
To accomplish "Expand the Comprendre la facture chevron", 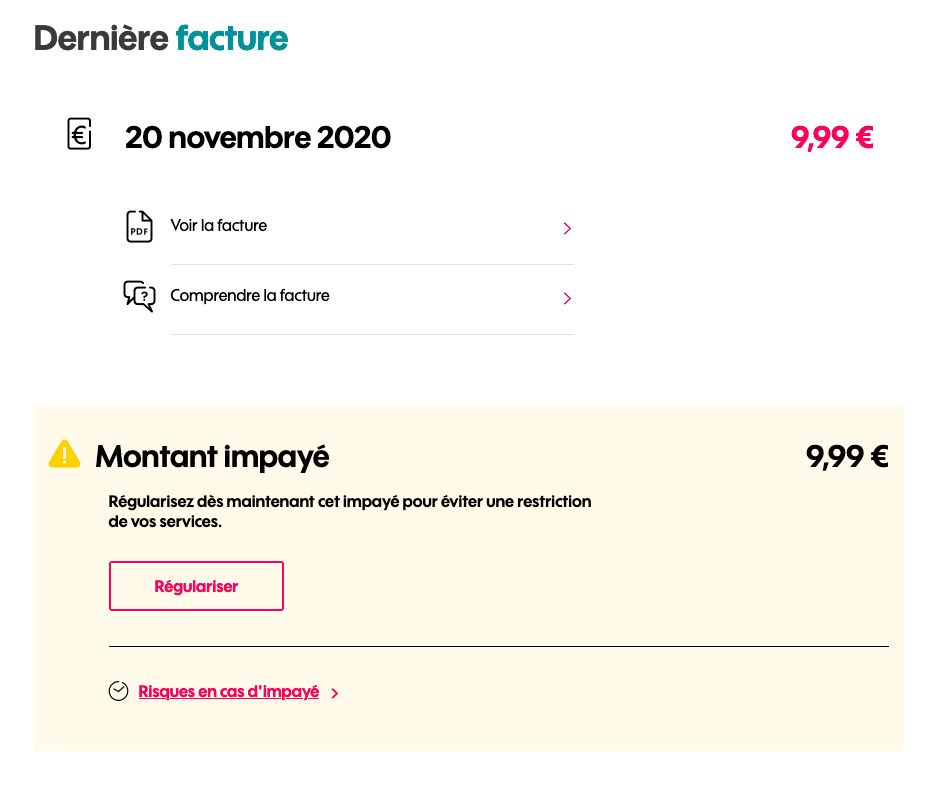I will point(567,298).
